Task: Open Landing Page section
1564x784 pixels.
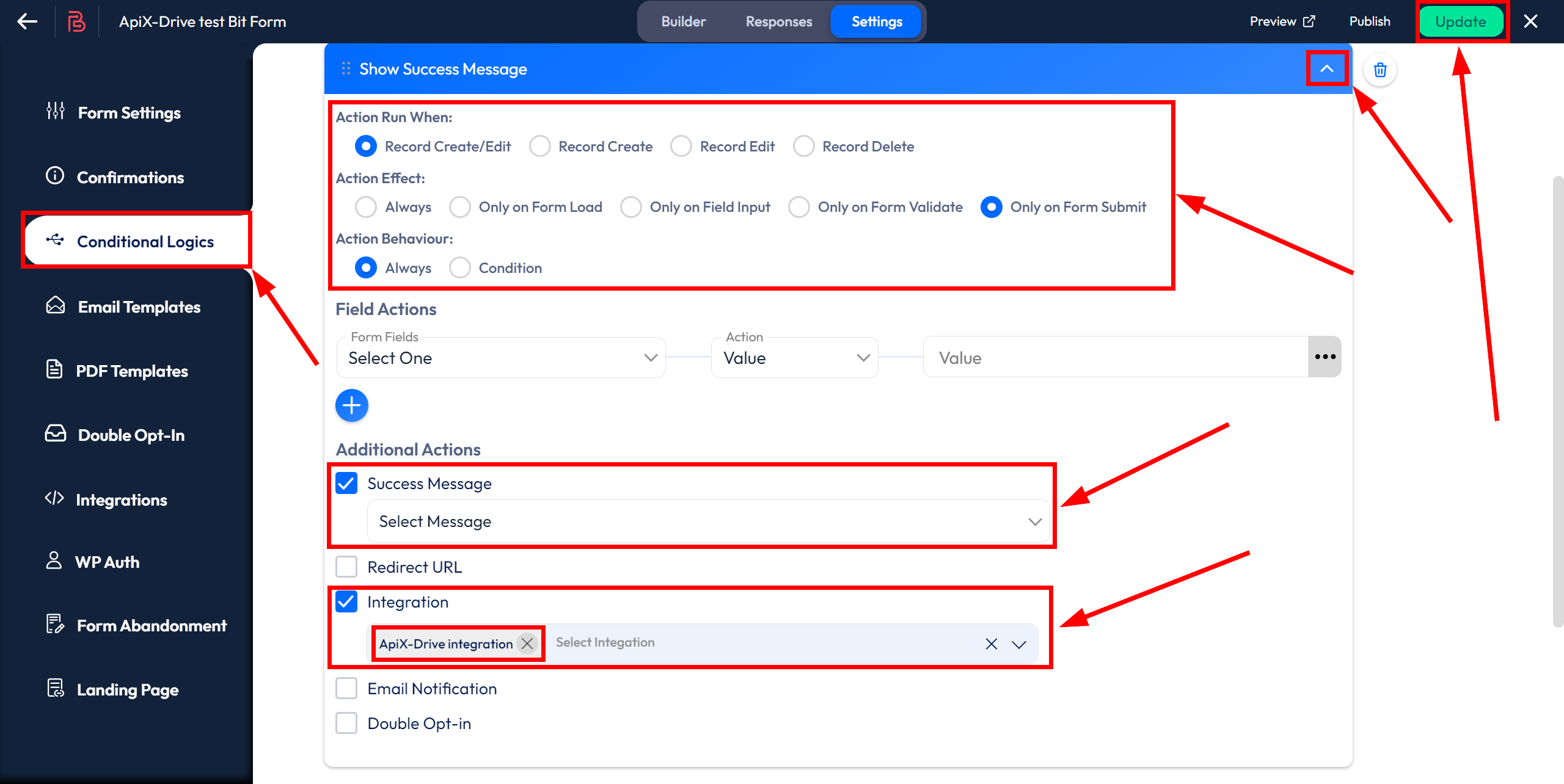Action: coord(127,689)
